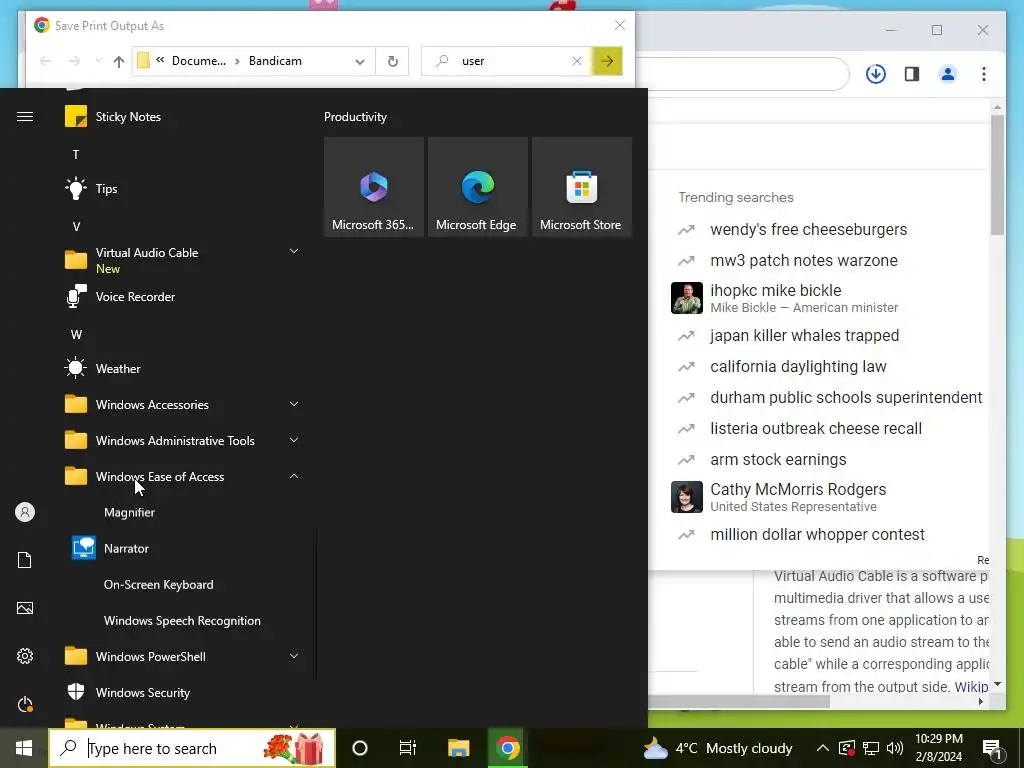Expand the Windows Accessories folder
Viewport: 1024px width, 768px height.
click(294, 404)
